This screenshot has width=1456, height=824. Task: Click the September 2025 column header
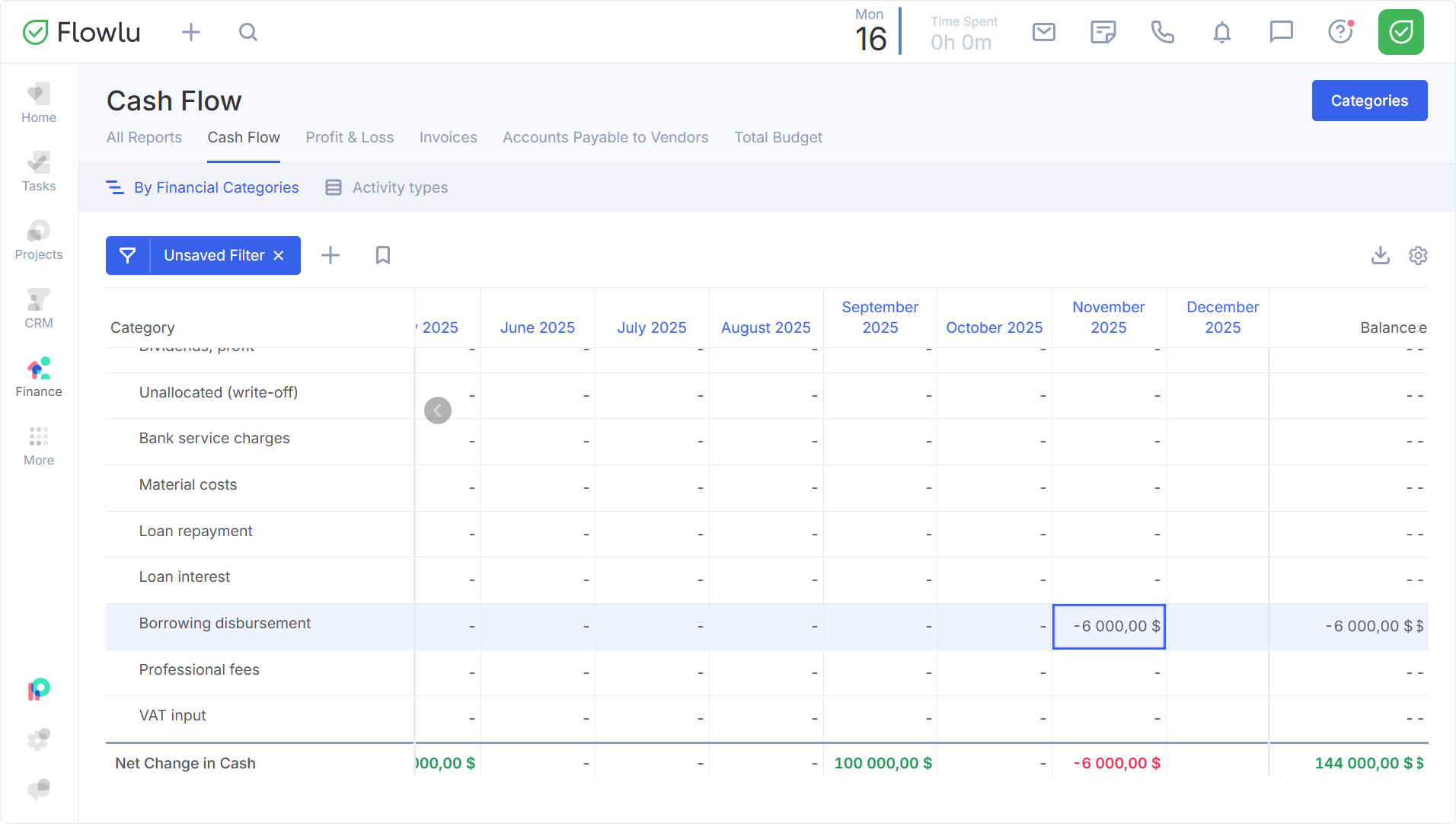pyautogui.click(x=880, y=317)
